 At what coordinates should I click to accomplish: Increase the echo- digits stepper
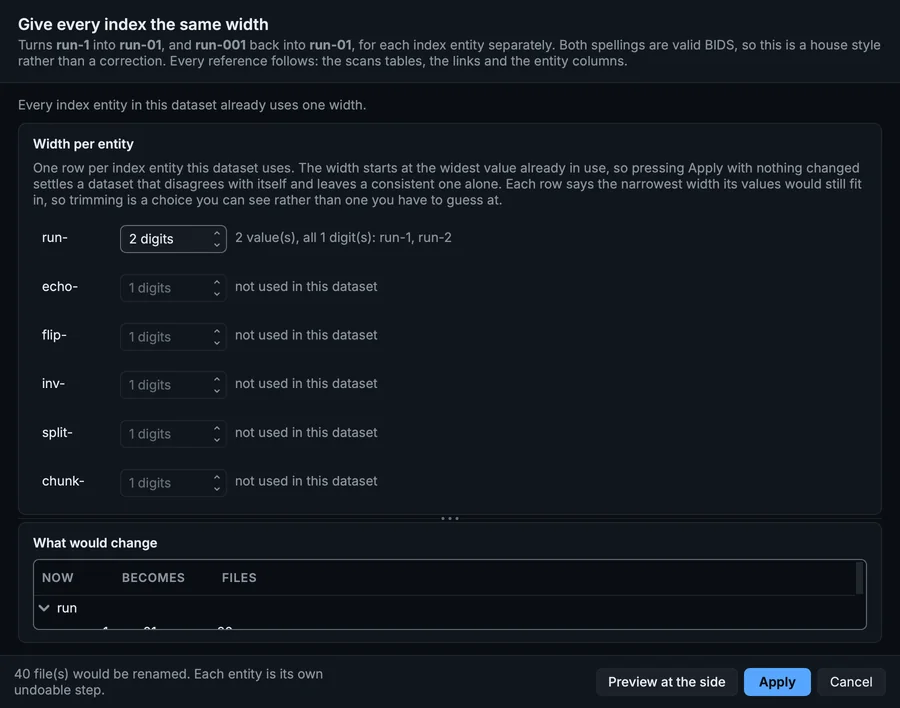(x=216, y=282)
